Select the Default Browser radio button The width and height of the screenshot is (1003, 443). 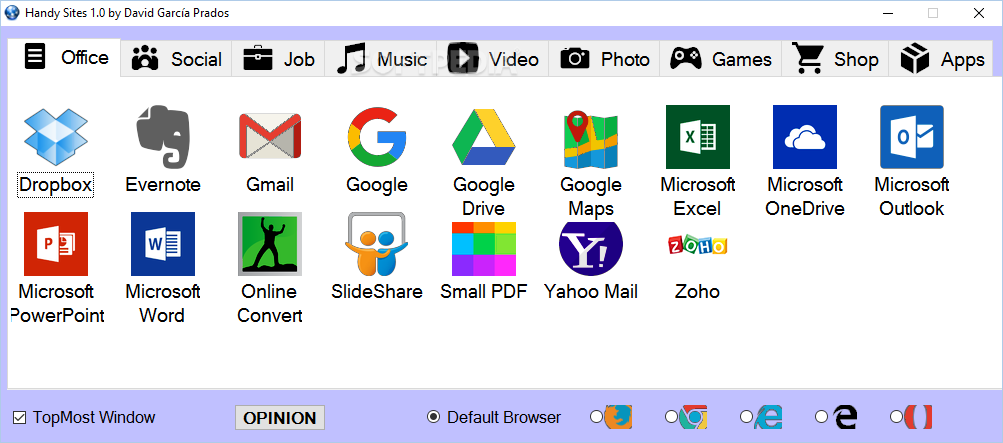433,417
